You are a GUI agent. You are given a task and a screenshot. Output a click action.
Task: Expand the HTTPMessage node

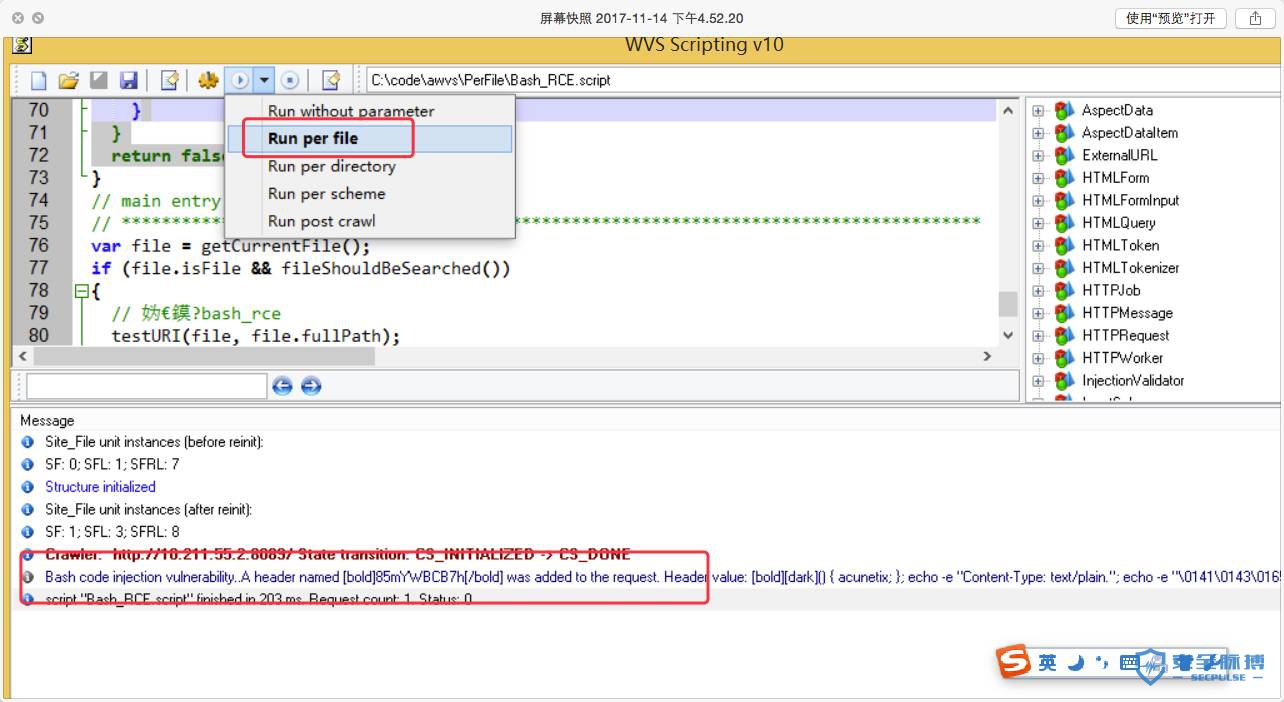[1038, 313]
